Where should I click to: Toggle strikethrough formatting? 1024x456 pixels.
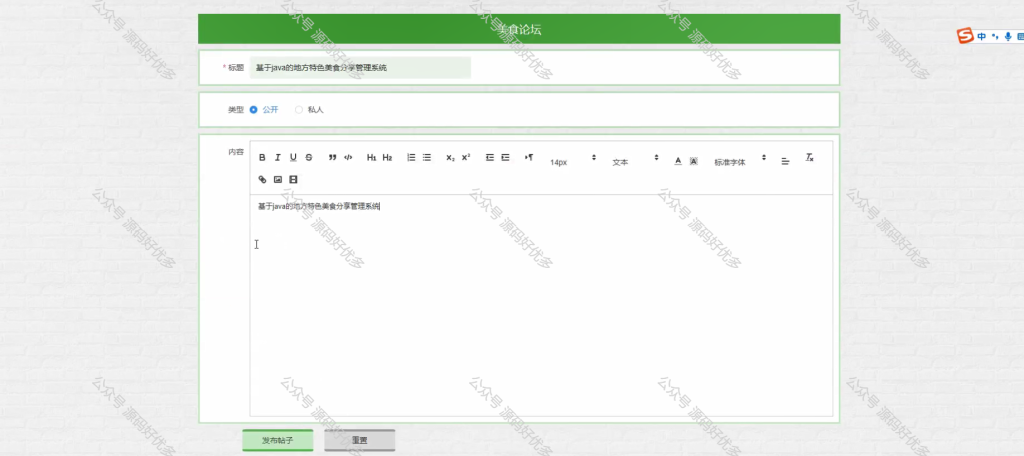[x=309, y=157]
